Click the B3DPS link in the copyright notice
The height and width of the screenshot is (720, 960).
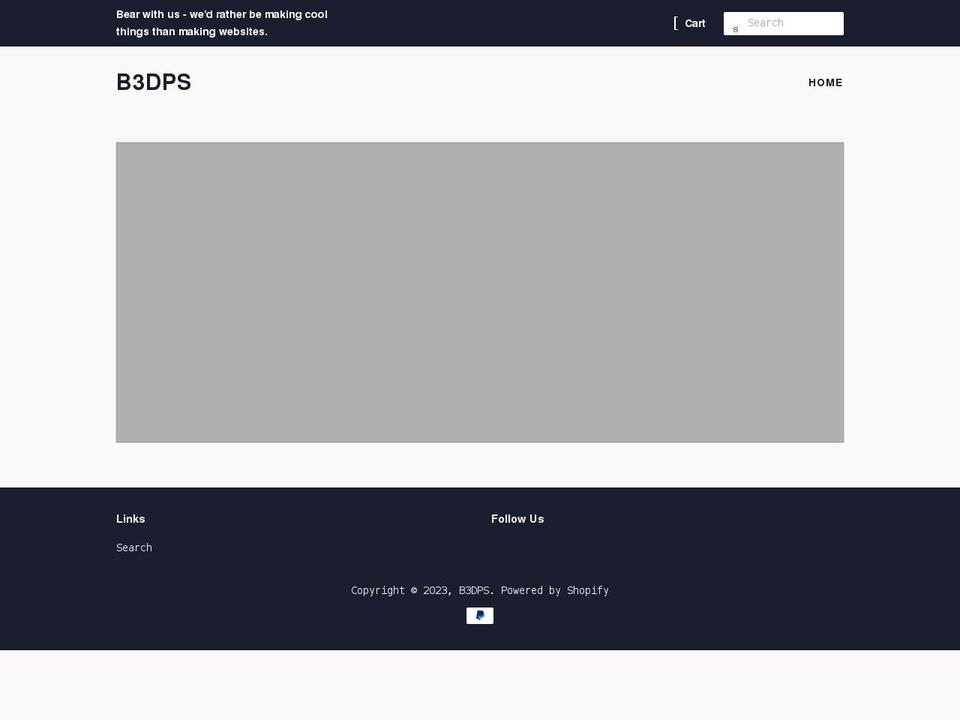coord(474,590)
